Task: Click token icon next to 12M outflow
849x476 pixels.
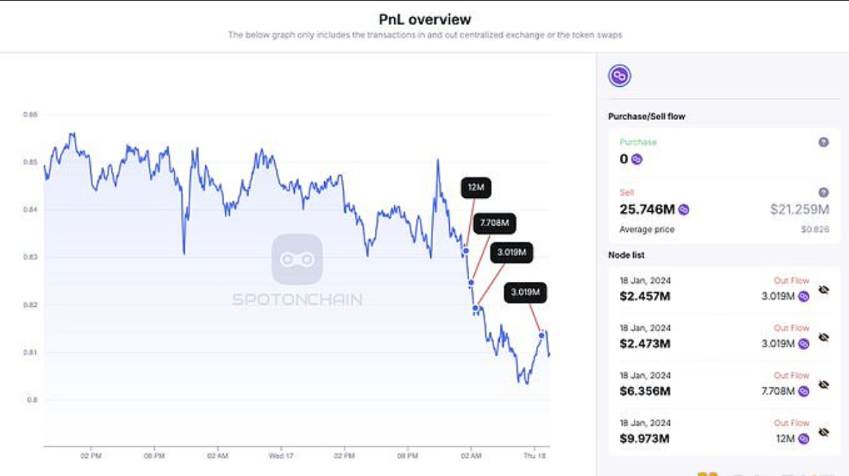Action: pyautogui.click(x=803, y=438)
